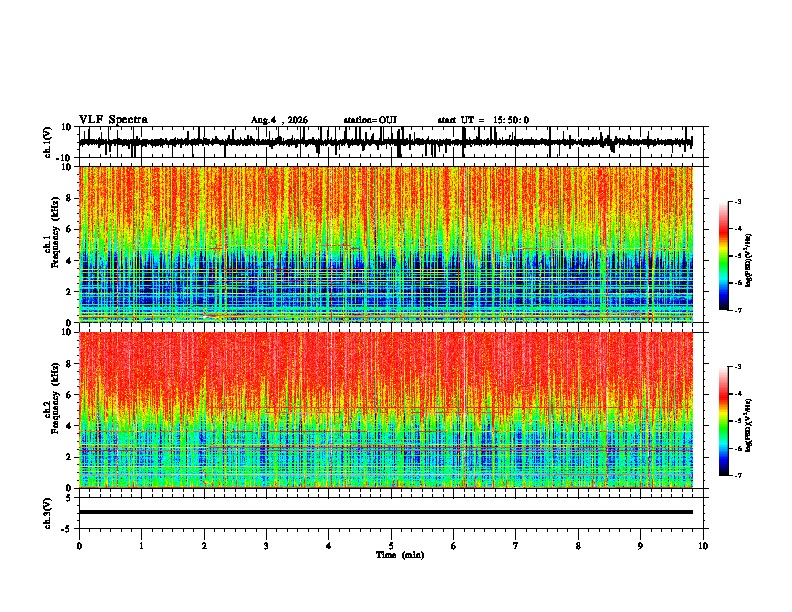Click time-axis tick label 7

[x=516, y=546]
